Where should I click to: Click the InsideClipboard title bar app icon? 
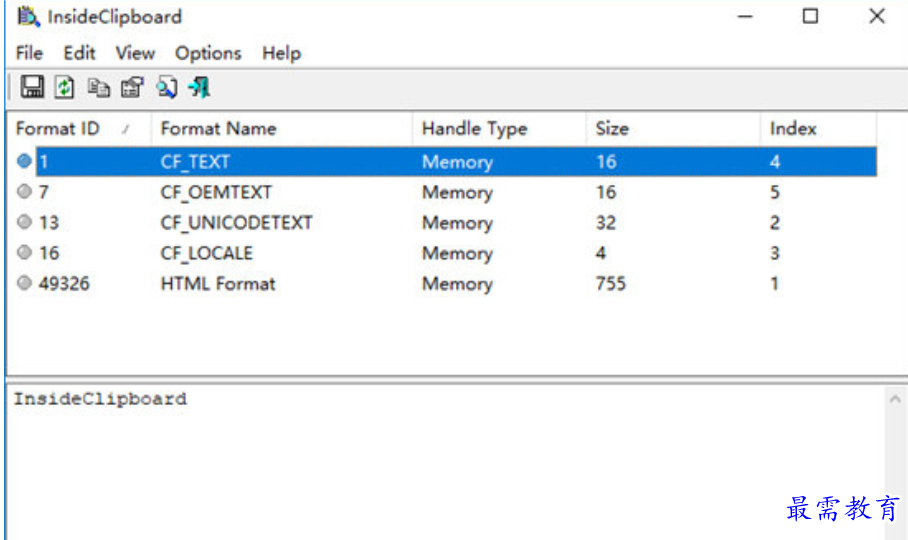click(28, 16)
